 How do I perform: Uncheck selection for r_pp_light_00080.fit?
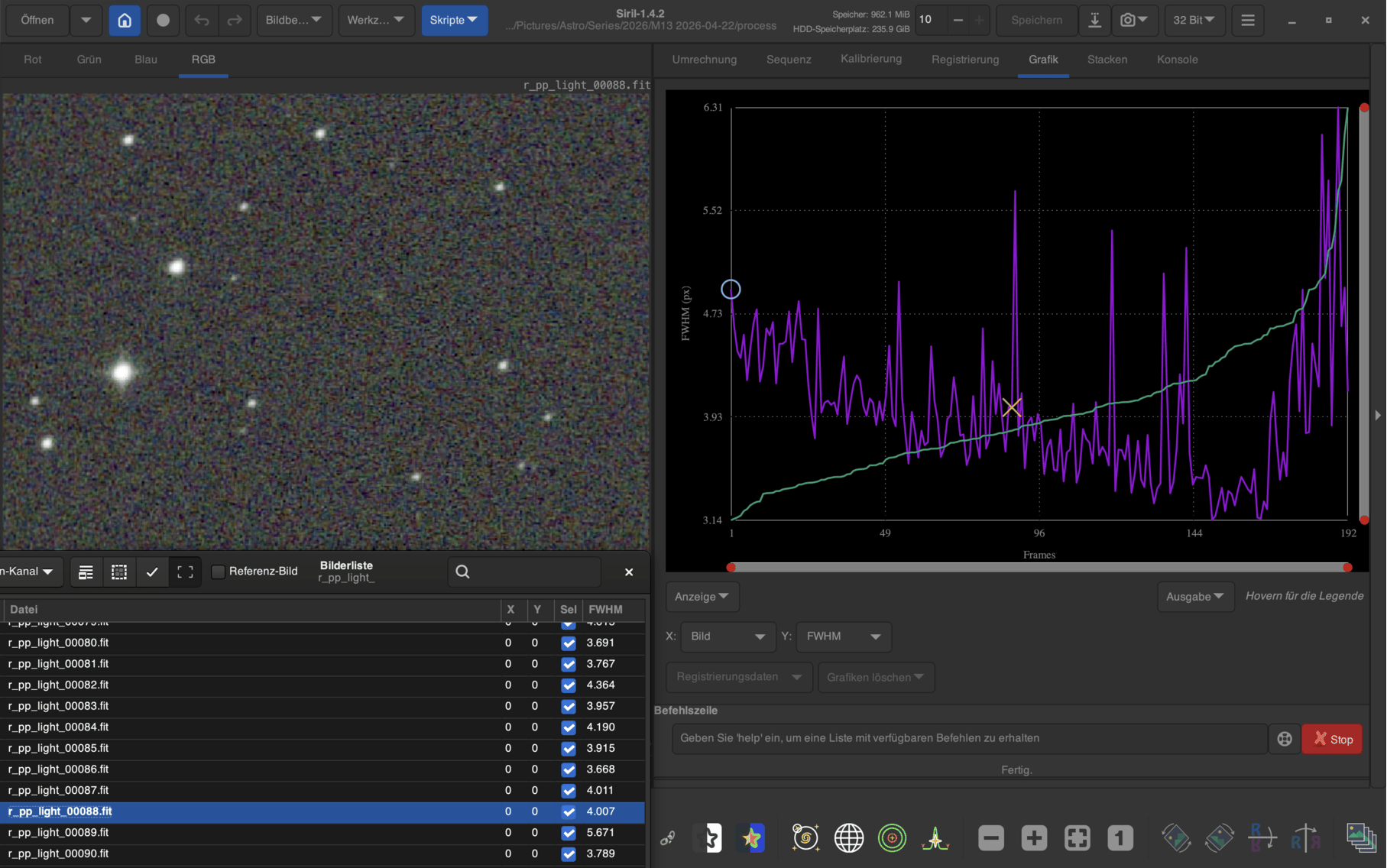[568, 643]
